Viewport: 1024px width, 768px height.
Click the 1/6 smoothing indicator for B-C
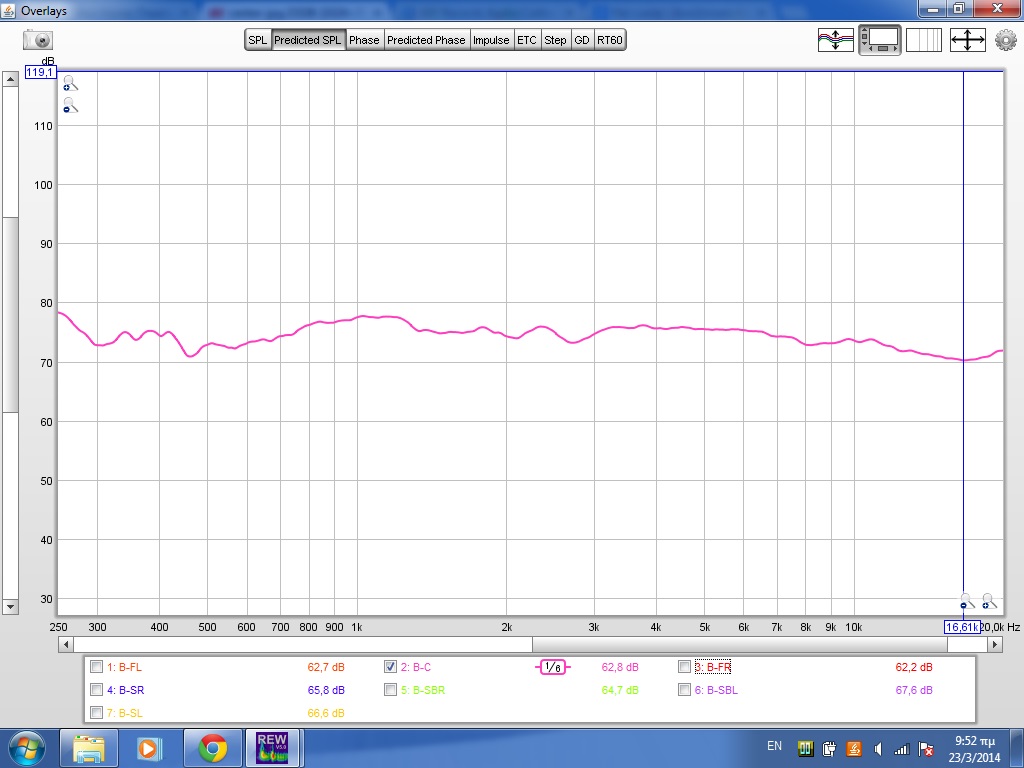(553, 667)
